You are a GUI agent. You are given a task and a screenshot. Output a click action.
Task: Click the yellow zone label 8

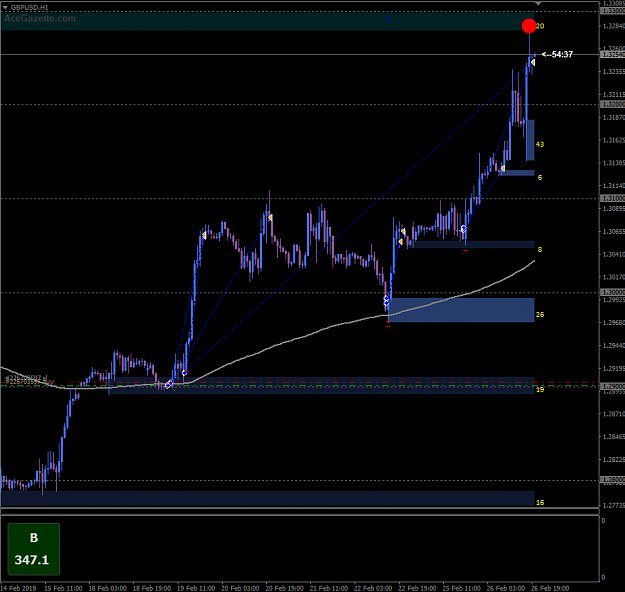tap(540, 250)
